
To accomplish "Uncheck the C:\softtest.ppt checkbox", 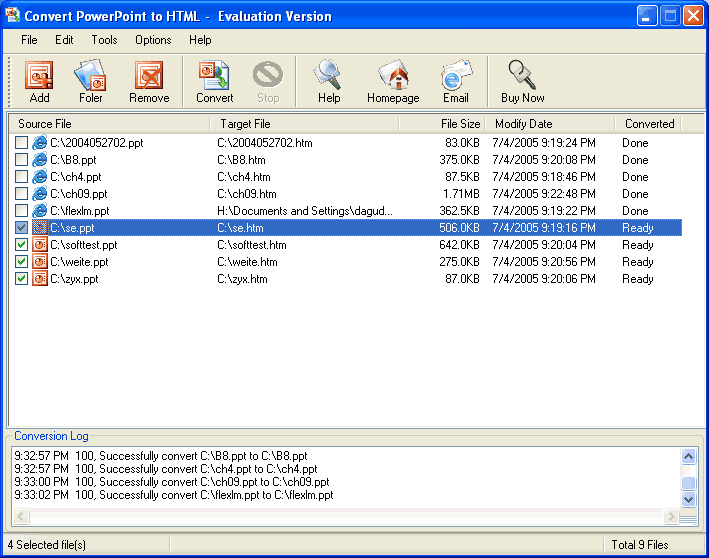I will pyautogui.click(x=22, y=245).
